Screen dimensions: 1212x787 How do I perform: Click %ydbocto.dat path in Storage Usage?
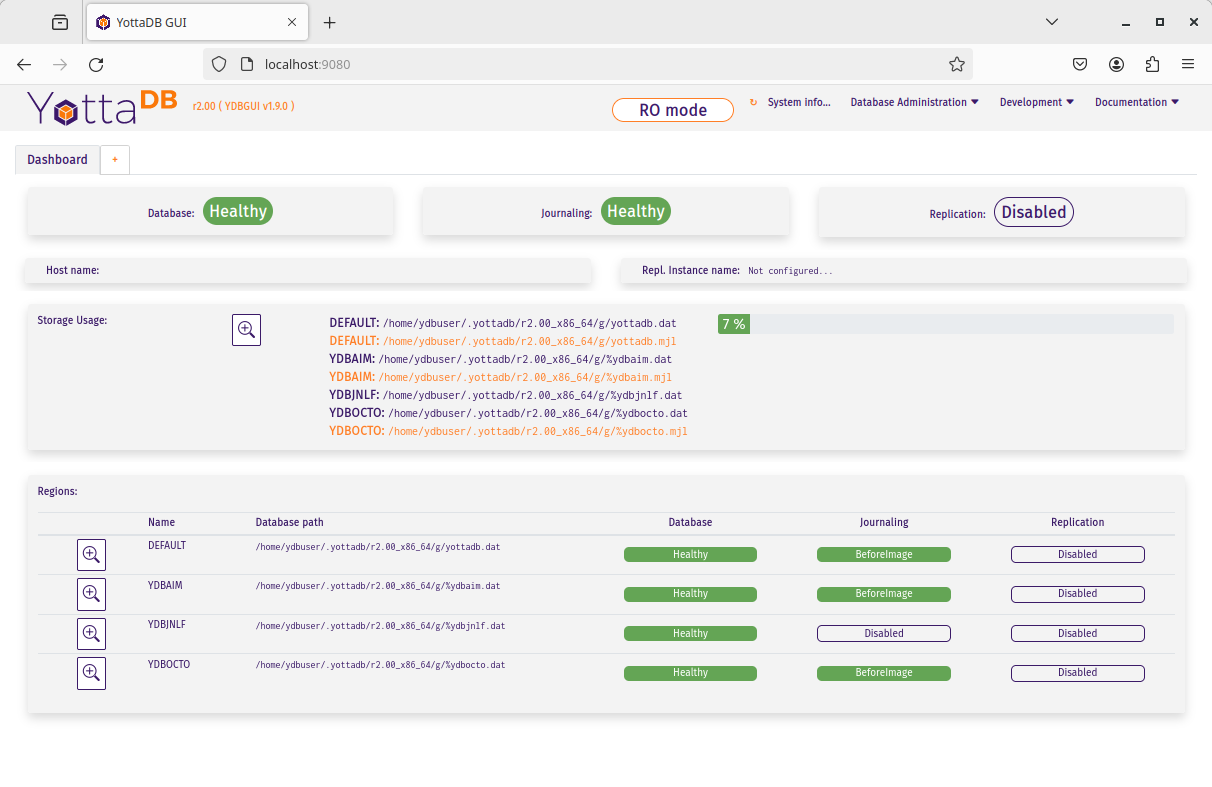point(538,414)
